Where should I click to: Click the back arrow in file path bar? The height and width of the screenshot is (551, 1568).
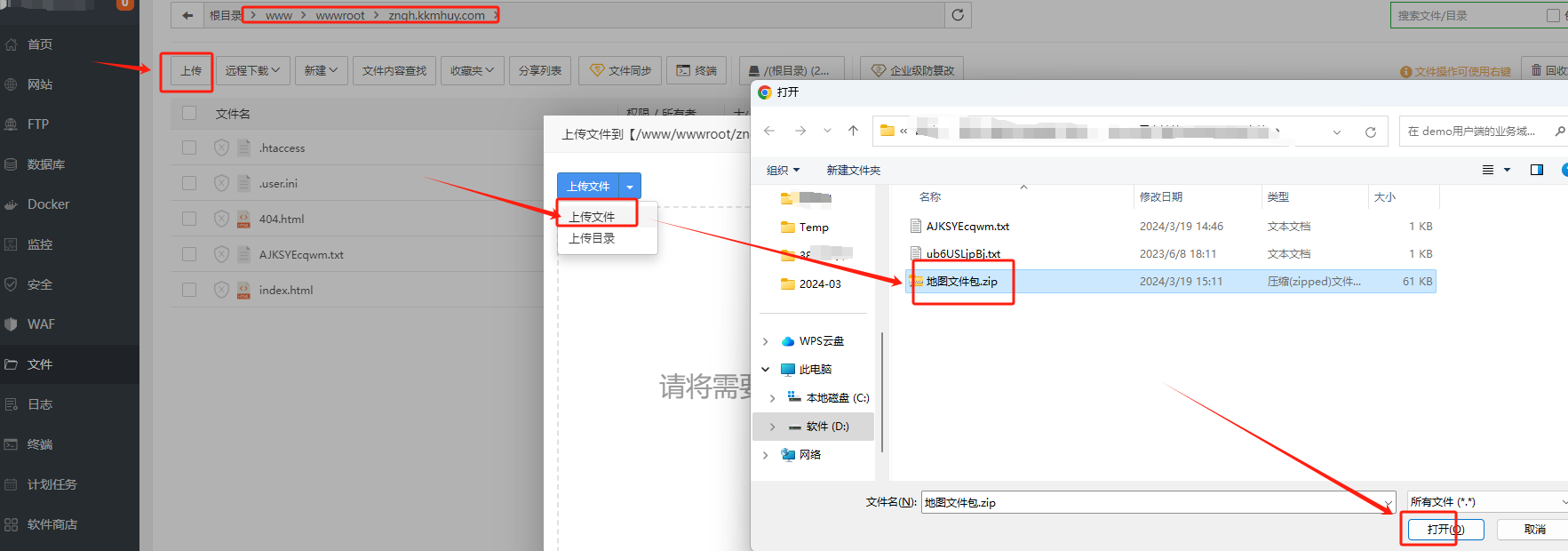[187, 15]
